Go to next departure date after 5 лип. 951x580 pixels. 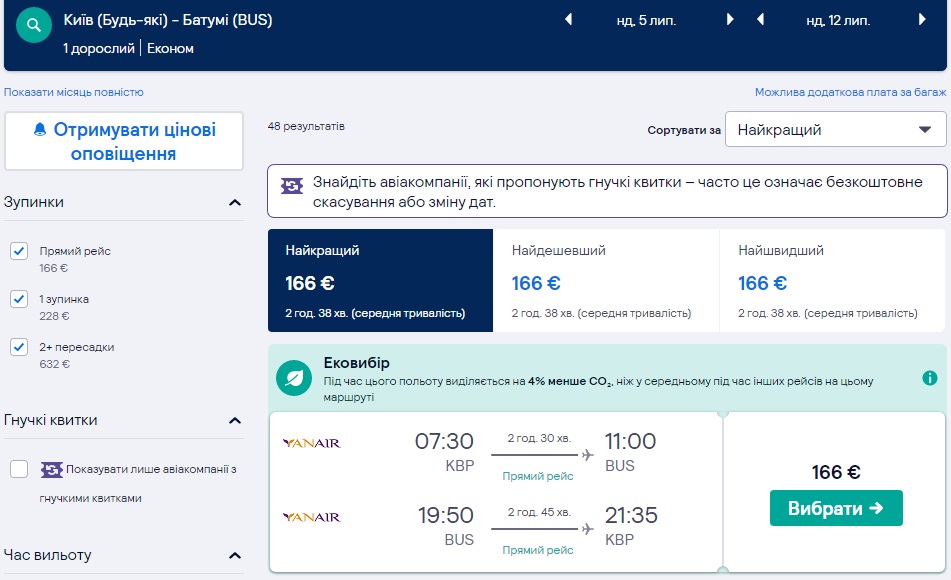[730, 20]
